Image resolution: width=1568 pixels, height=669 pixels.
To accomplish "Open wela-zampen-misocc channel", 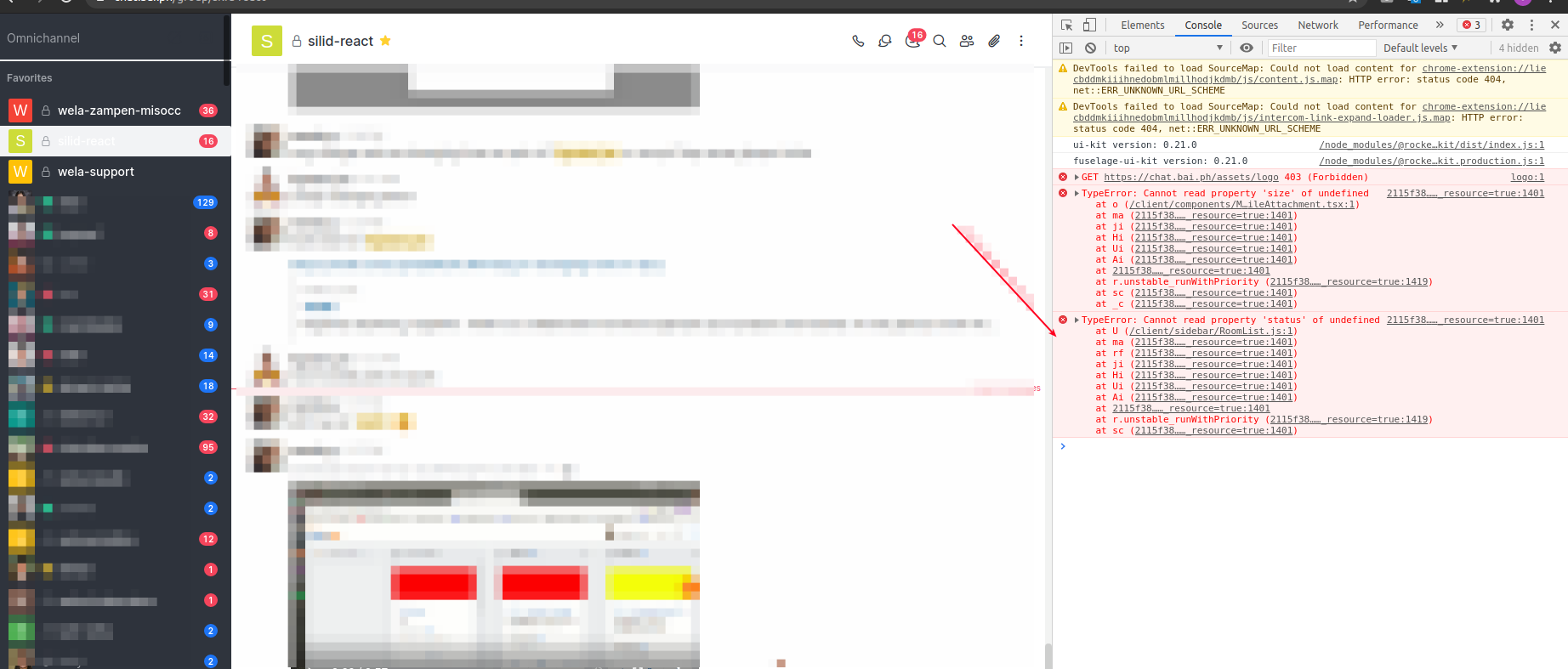I will pyautogui.click(x=116, y=111).
